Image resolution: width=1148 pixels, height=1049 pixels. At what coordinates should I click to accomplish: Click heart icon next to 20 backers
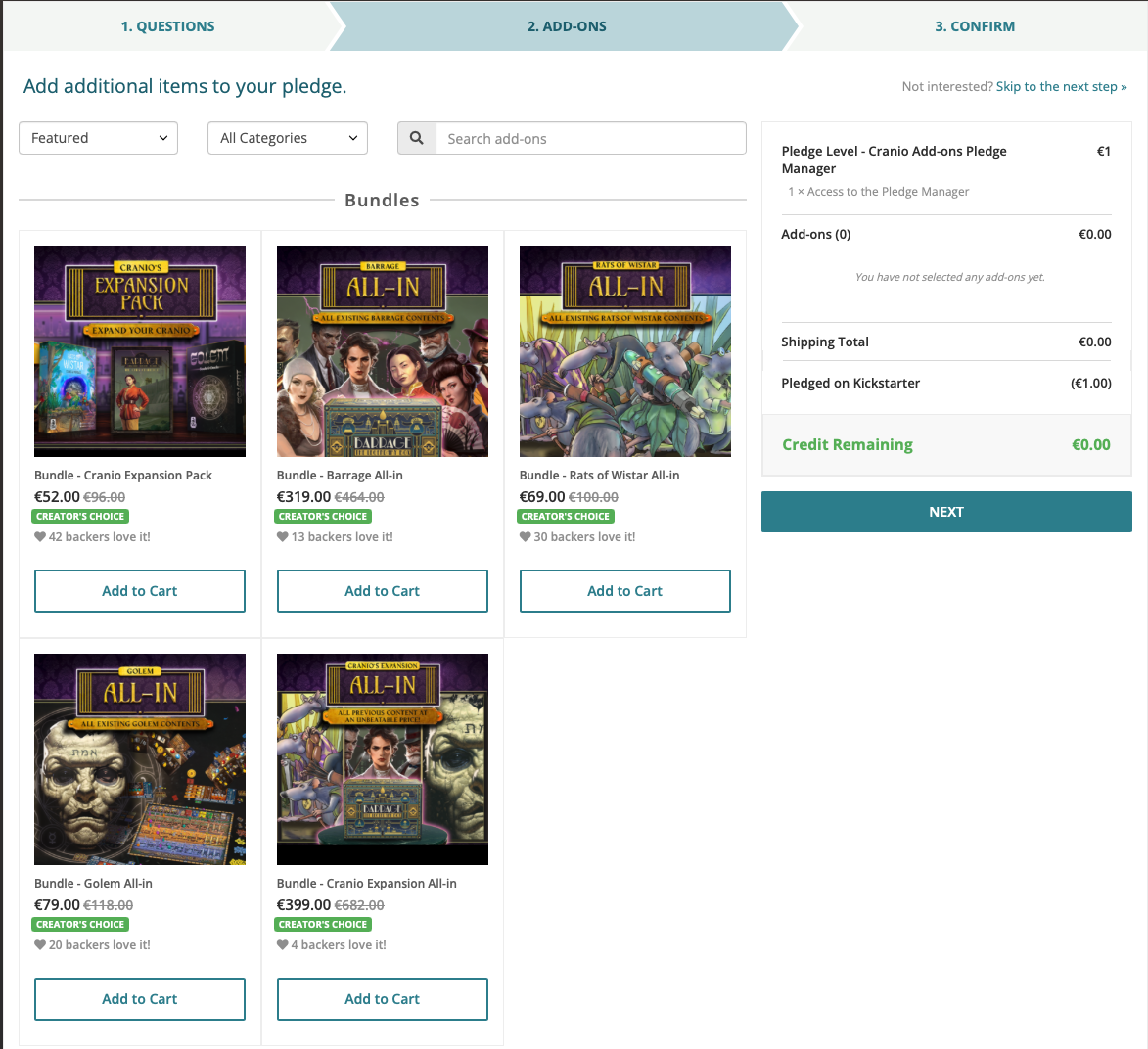click(40, 945)
